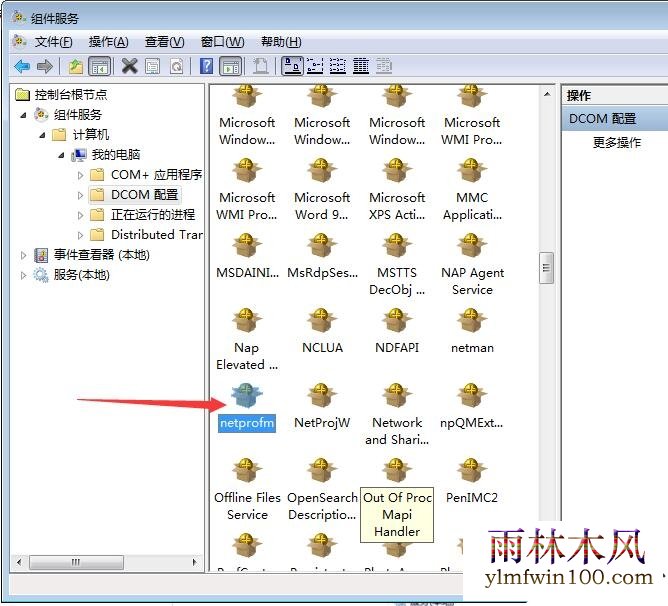Select Microsoft XPS Acti... item
Viewport: 668px width, 606px height.
(x=397, y=190)
